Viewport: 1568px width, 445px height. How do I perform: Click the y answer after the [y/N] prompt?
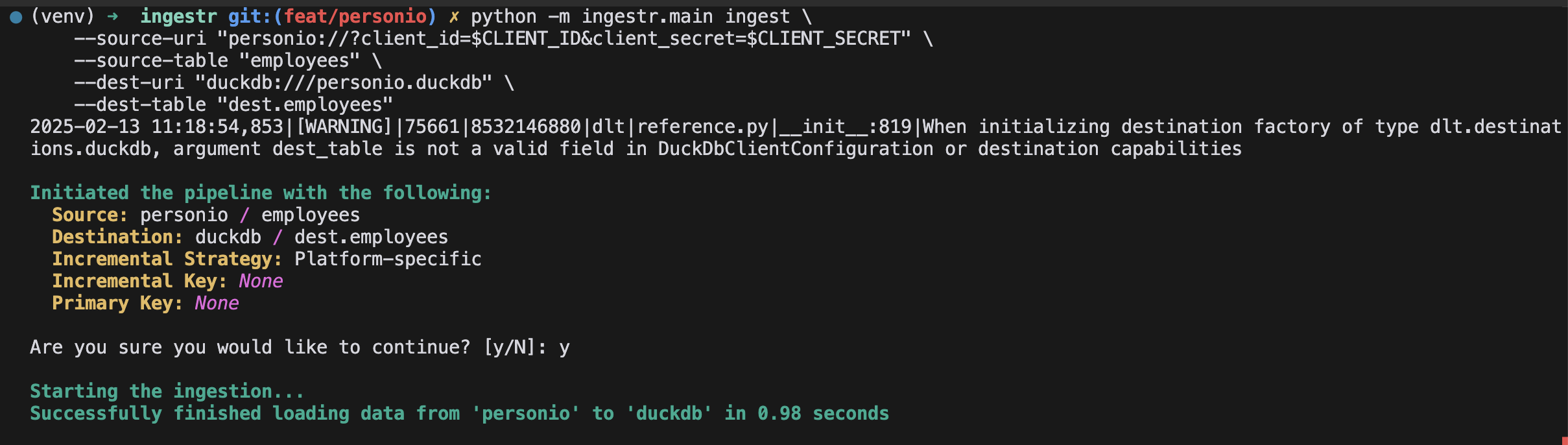pos(564,349)
